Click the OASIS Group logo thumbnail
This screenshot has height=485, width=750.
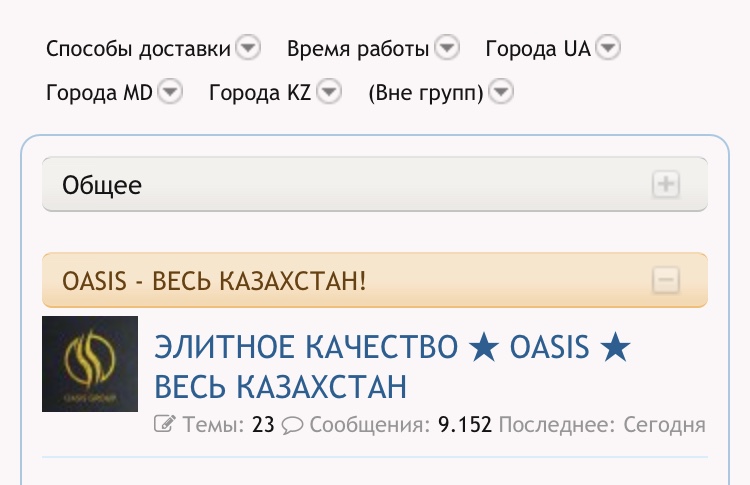click(90, 364)
